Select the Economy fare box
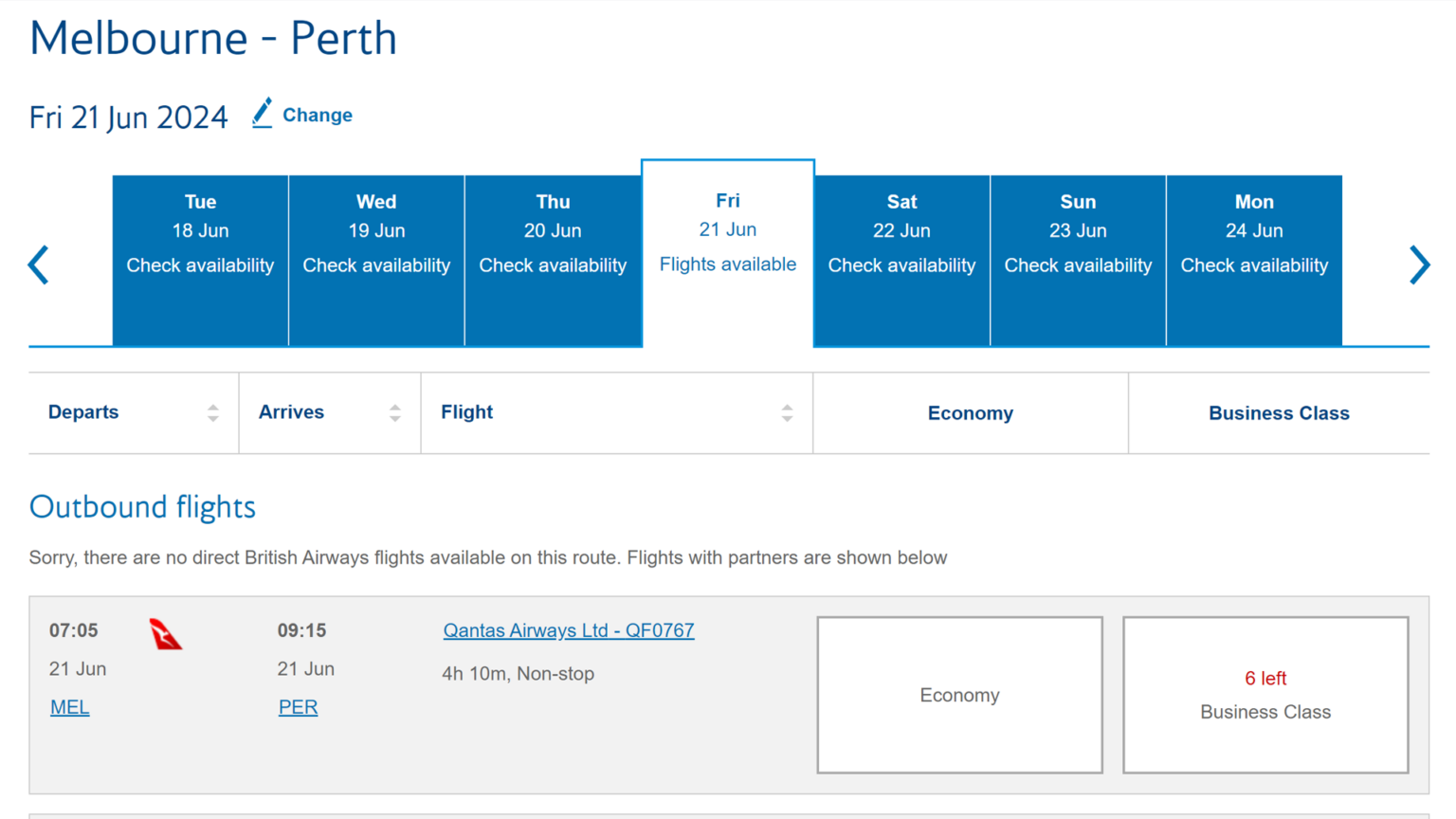The width and height of the screenshot is (1456, 819). tap(959, 694)
